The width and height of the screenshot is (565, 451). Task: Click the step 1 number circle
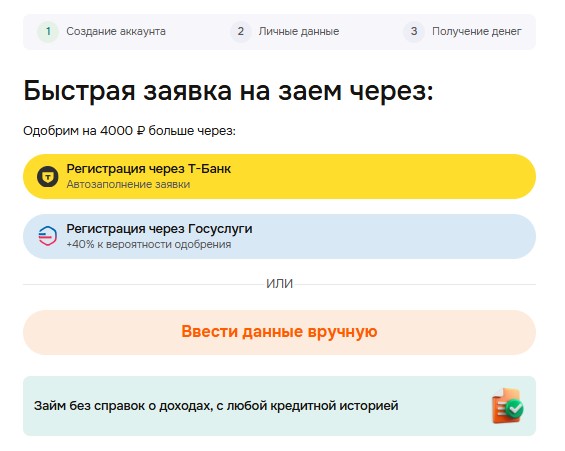pyautogui.click(x=48, y=31)
